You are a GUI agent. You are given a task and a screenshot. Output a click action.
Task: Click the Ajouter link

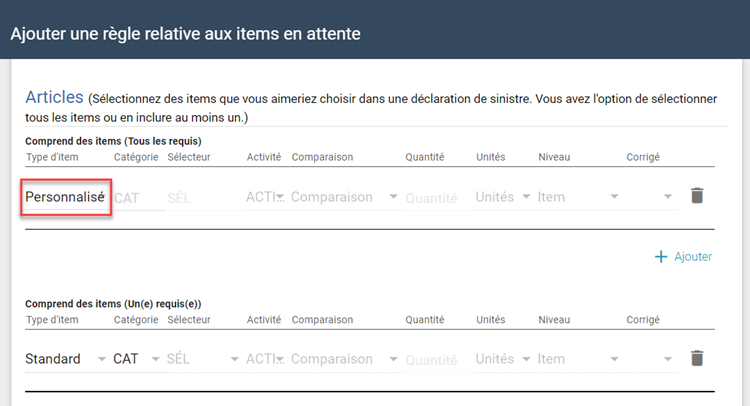point(693,257)
